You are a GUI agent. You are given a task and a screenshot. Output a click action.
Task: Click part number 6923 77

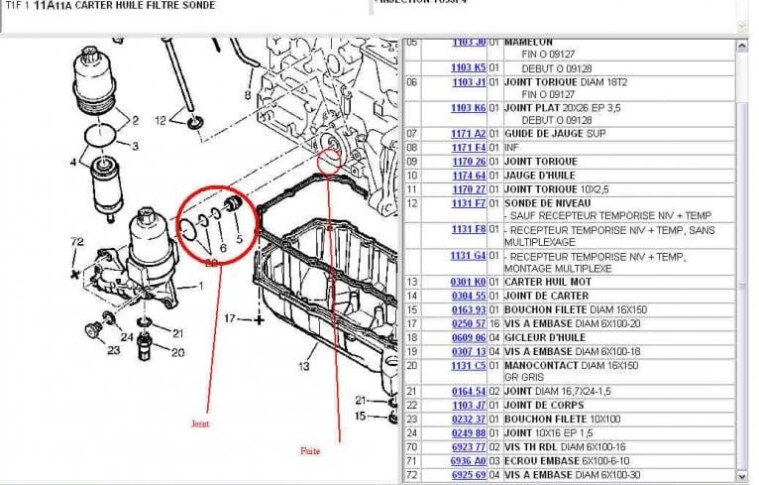coord(469,447)
